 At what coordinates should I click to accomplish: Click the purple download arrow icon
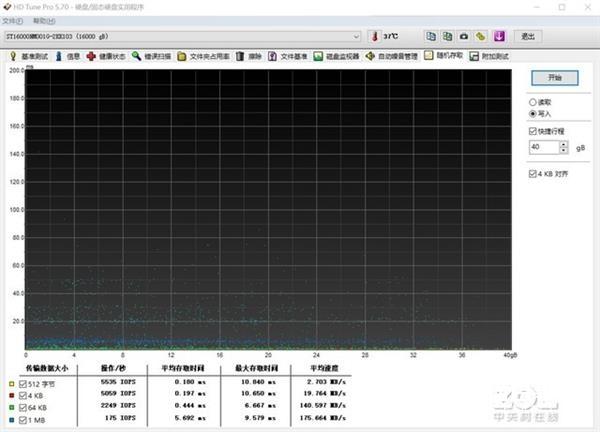pos(497,36)
